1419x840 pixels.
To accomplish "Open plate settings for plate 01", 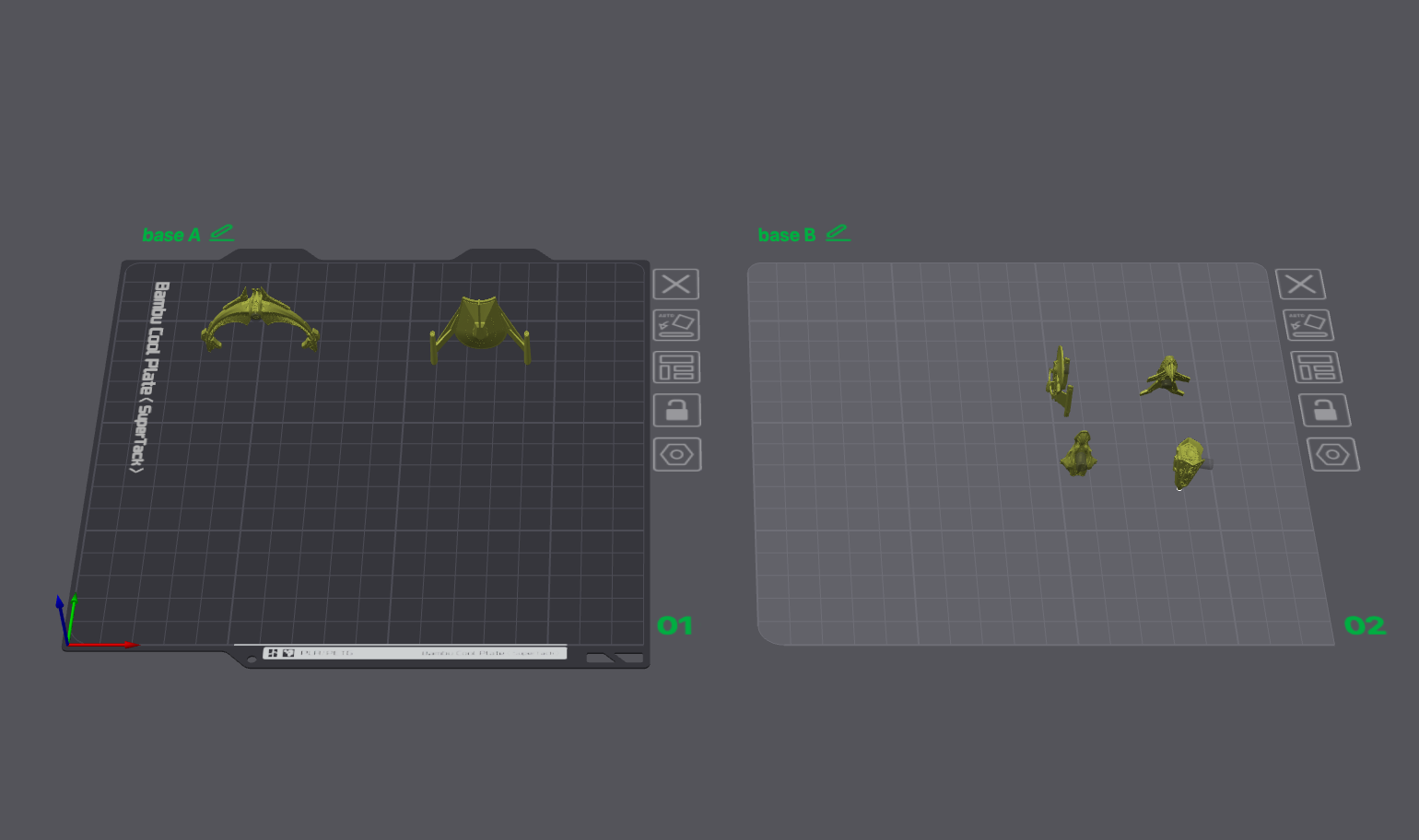I will point(677,454).
